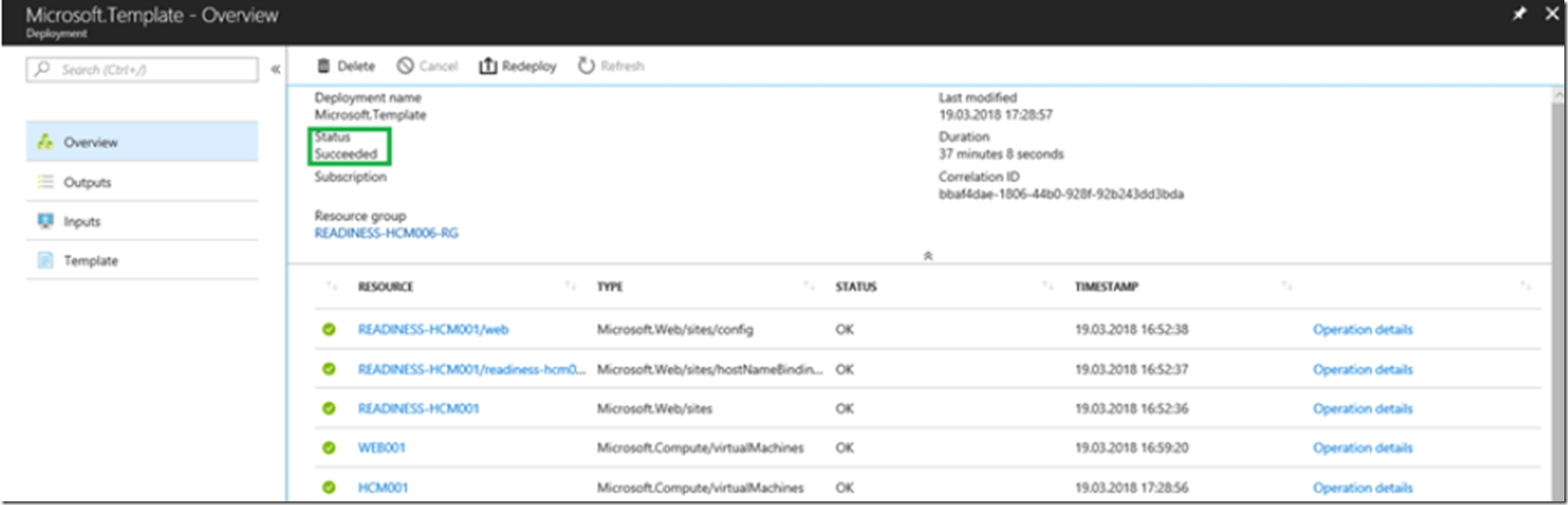Click green check icon for HCM001 row
This screenshot has height=505, width=1568.
click(329, 488)
